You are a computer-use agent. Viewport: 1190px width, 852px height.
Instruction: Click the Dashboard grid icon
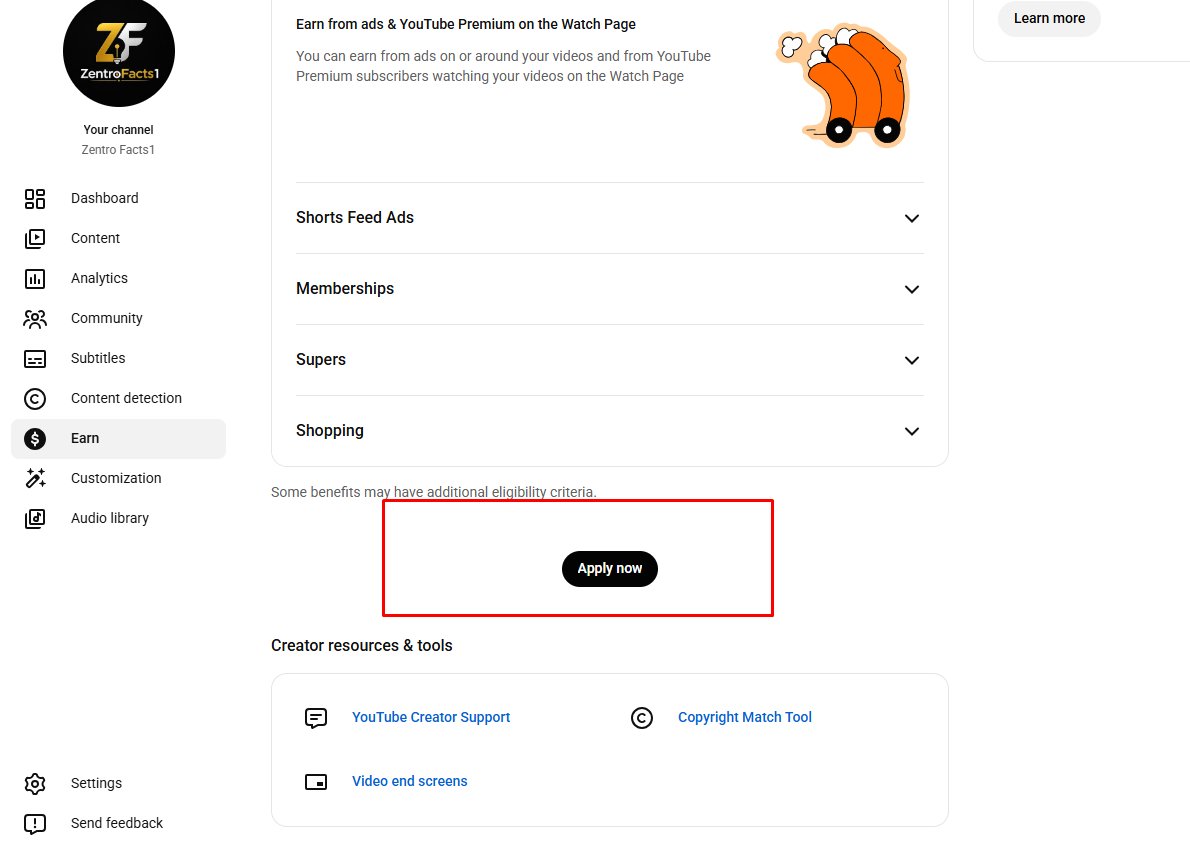[35, 199]
